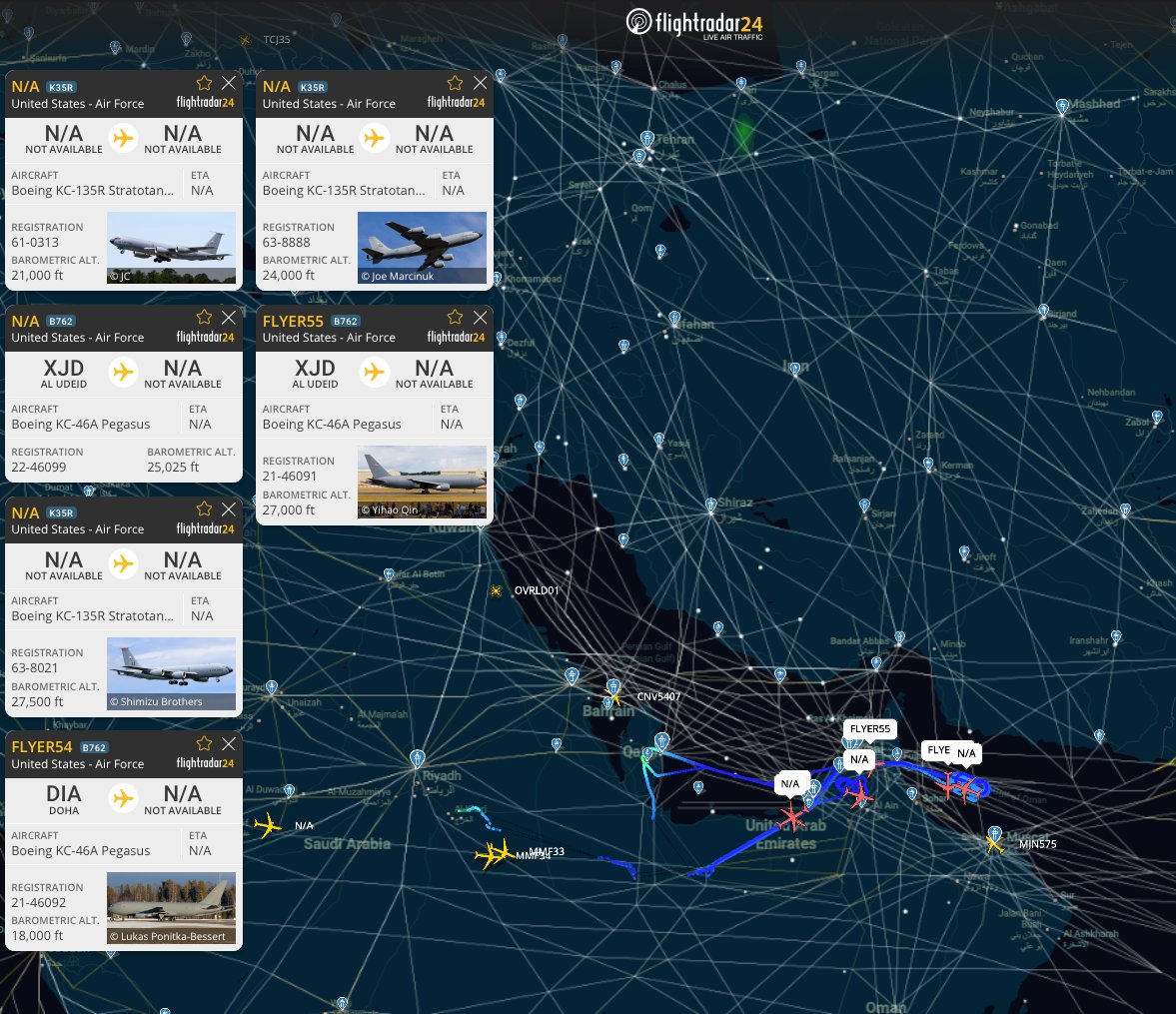Screen dimensions: 1176x1014
Task: Click DIA Doha origin on FLYER54 card
Action: point(64,799)
